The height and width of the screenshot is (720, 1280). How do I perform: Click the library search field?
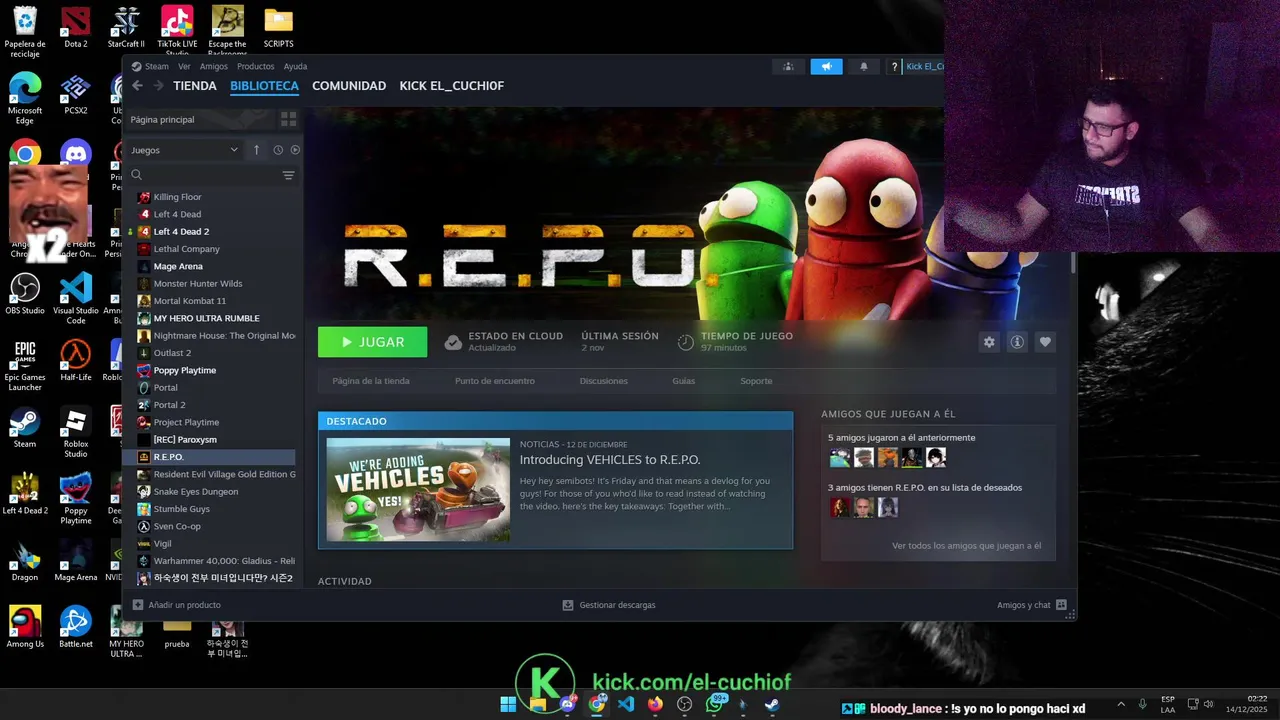click(x=210, y=175)
